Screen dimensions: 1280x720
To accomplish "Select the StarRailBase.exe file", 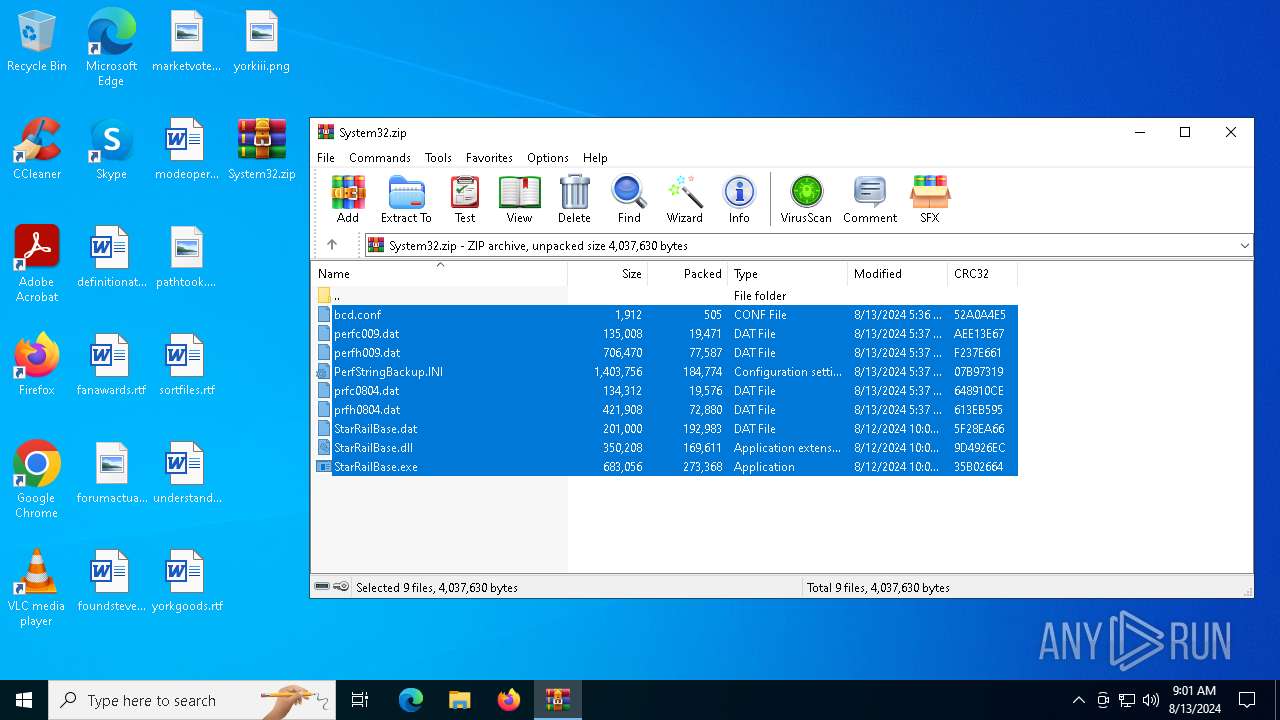I will click(x=665, y=467).
